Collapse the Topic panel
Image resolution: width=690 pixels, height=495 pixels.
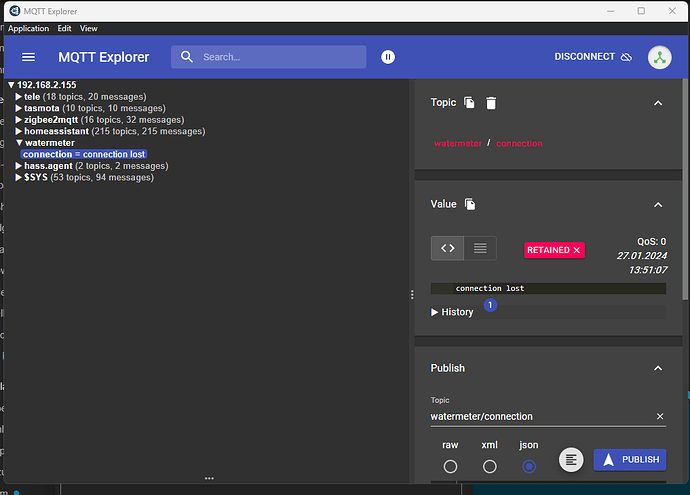tap(658, 103)
